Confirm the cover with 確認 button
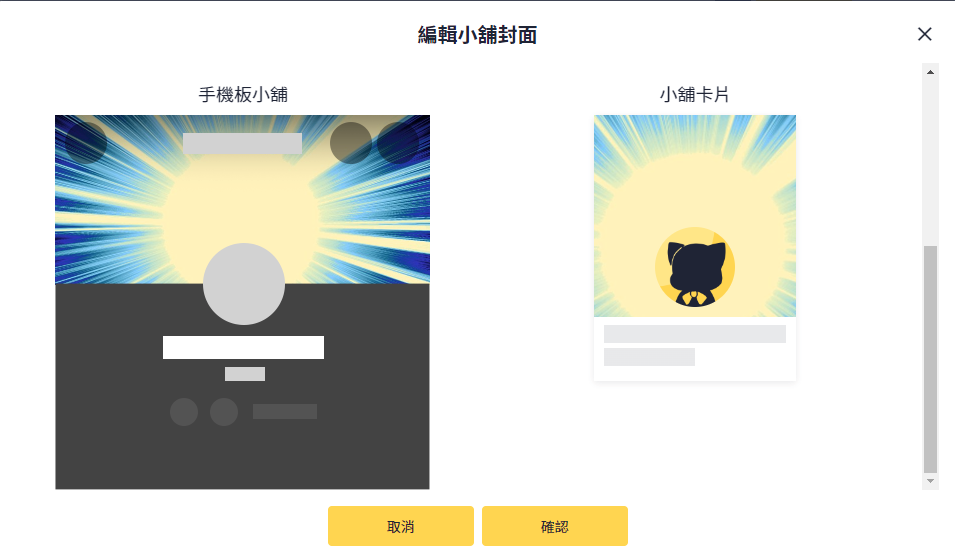955x559 pixels. (x=555, y=526)
